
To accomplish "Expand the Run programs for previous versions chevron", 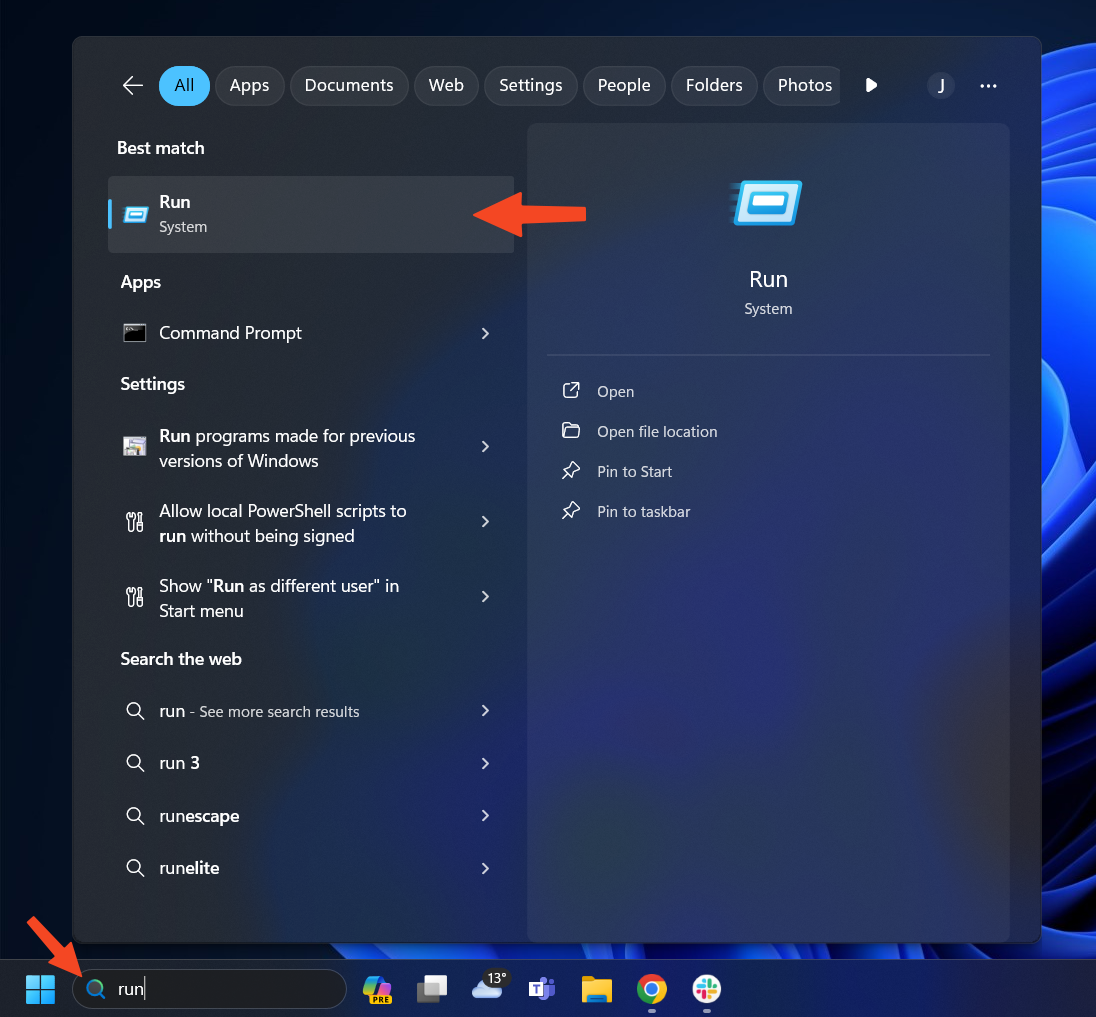I will coord(485,447).
